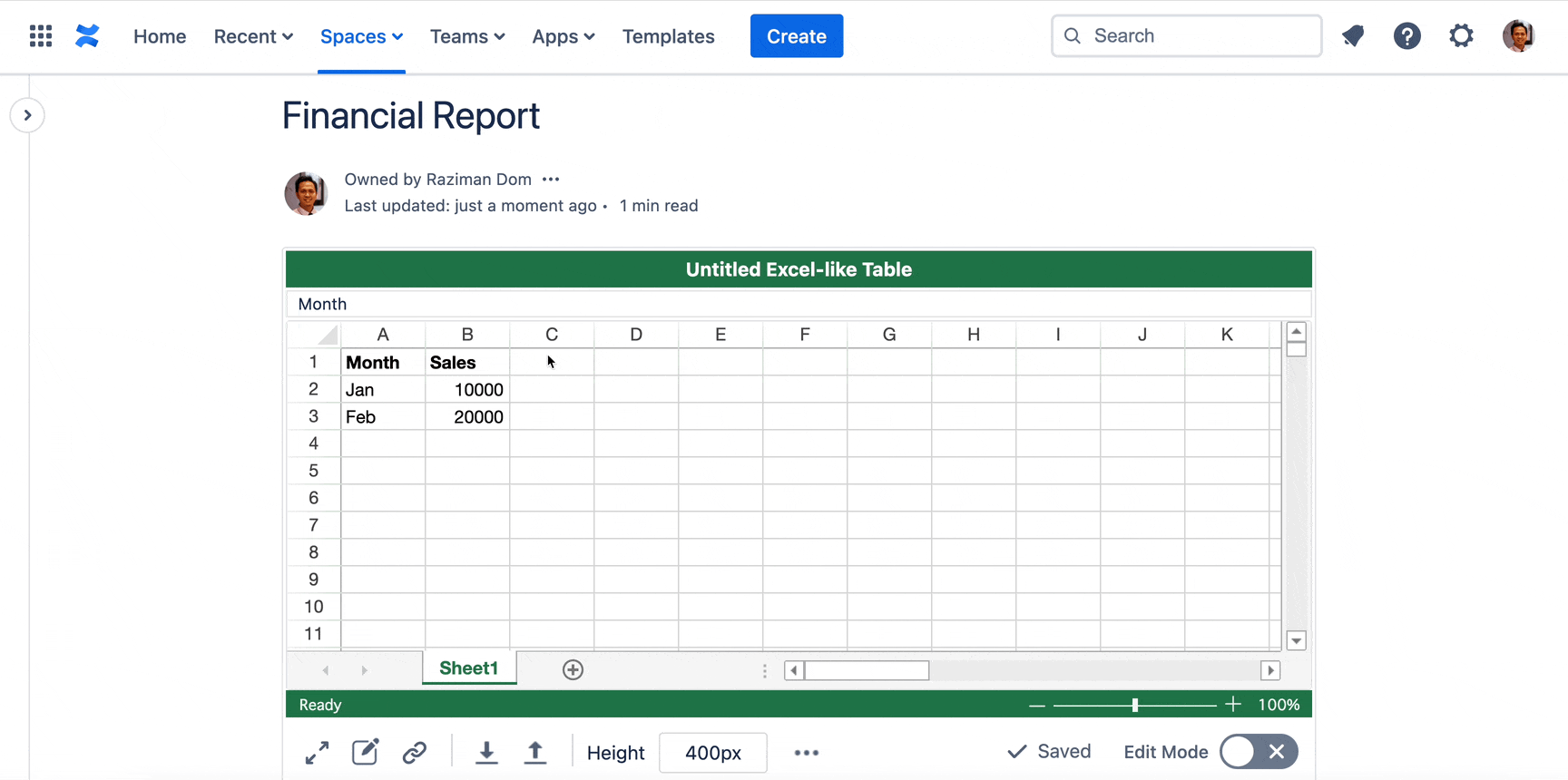Expand the Recent dropdown menu
1568x780 pixels.
(253, 36)
